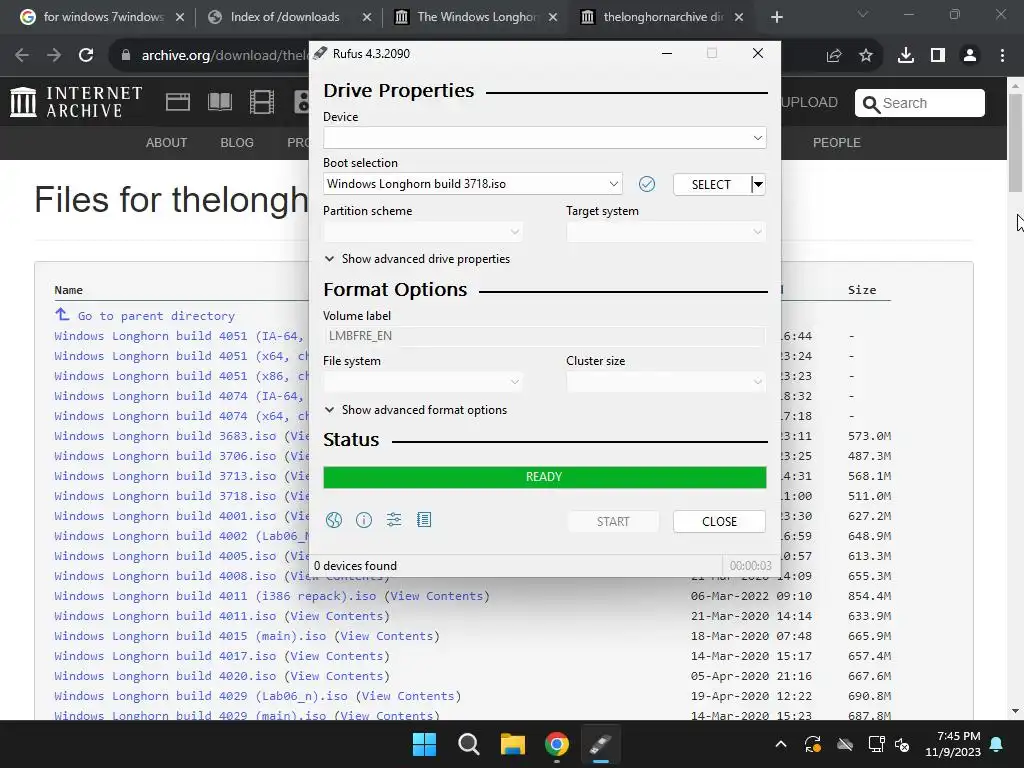Open Target system dropdown

click(665, 232)
